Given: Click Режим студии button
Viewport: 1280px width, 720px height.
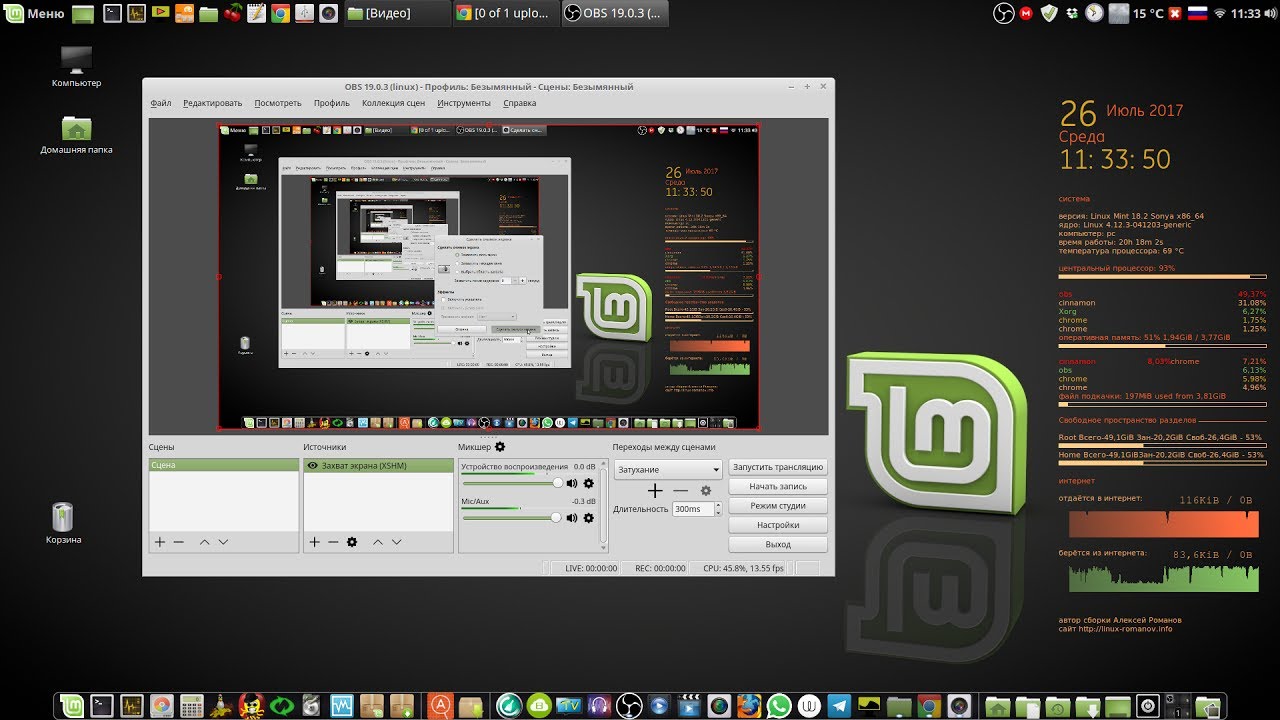Looking at the screenshot, I should point(778,506).
